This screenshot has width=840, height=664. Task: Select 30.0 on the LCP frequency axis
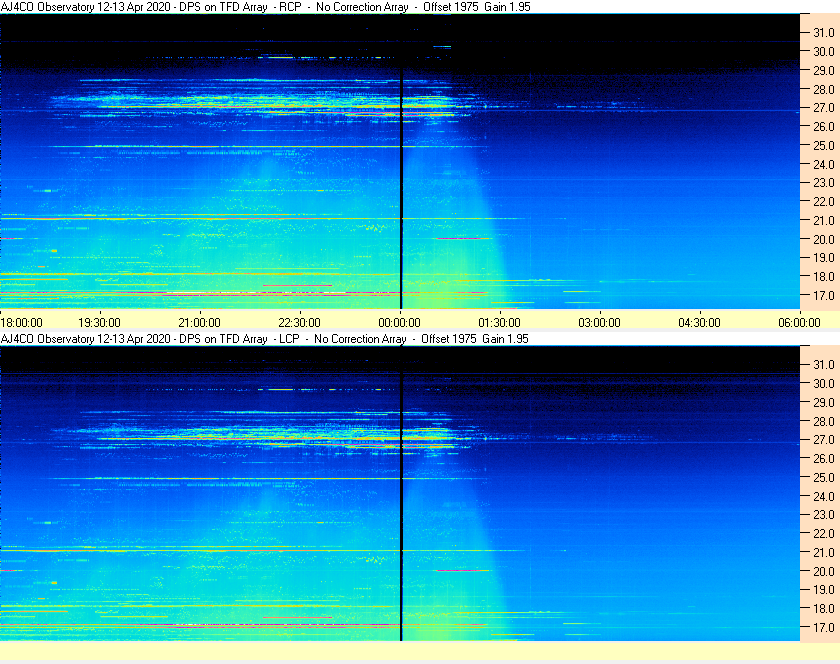tap(824, 383)
